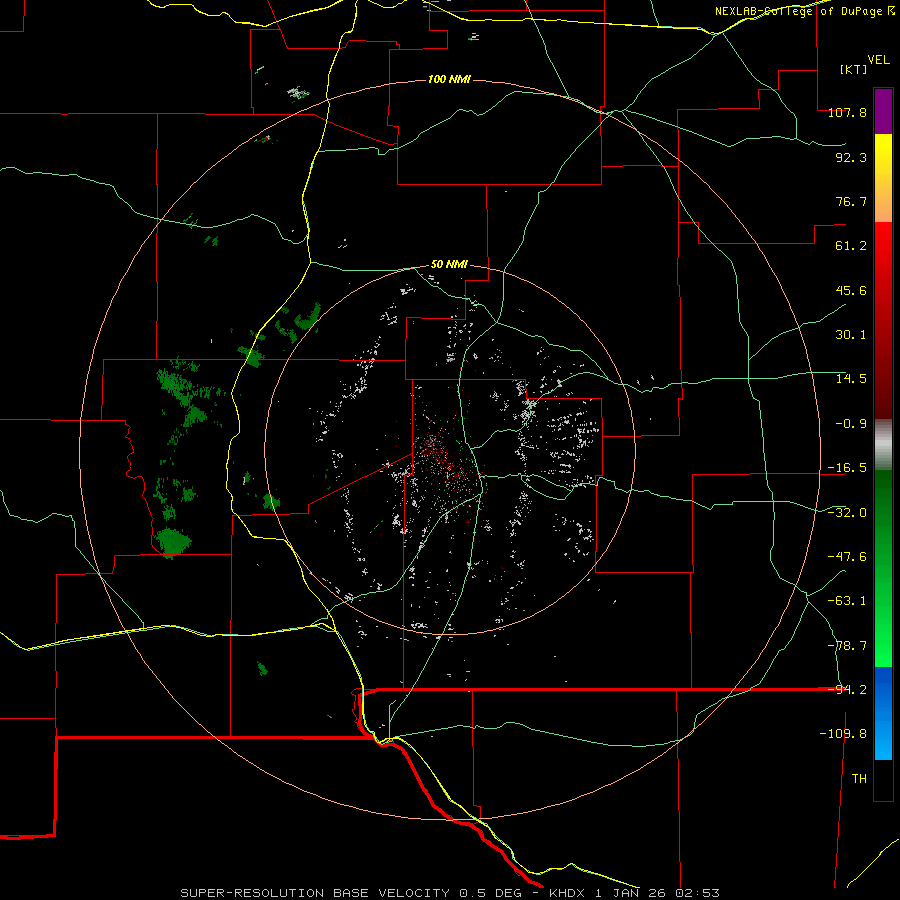Click the 61.2 legend value
Image resolution: width=900 pixels, height=900 pixels.
click(x=851, y=246)
